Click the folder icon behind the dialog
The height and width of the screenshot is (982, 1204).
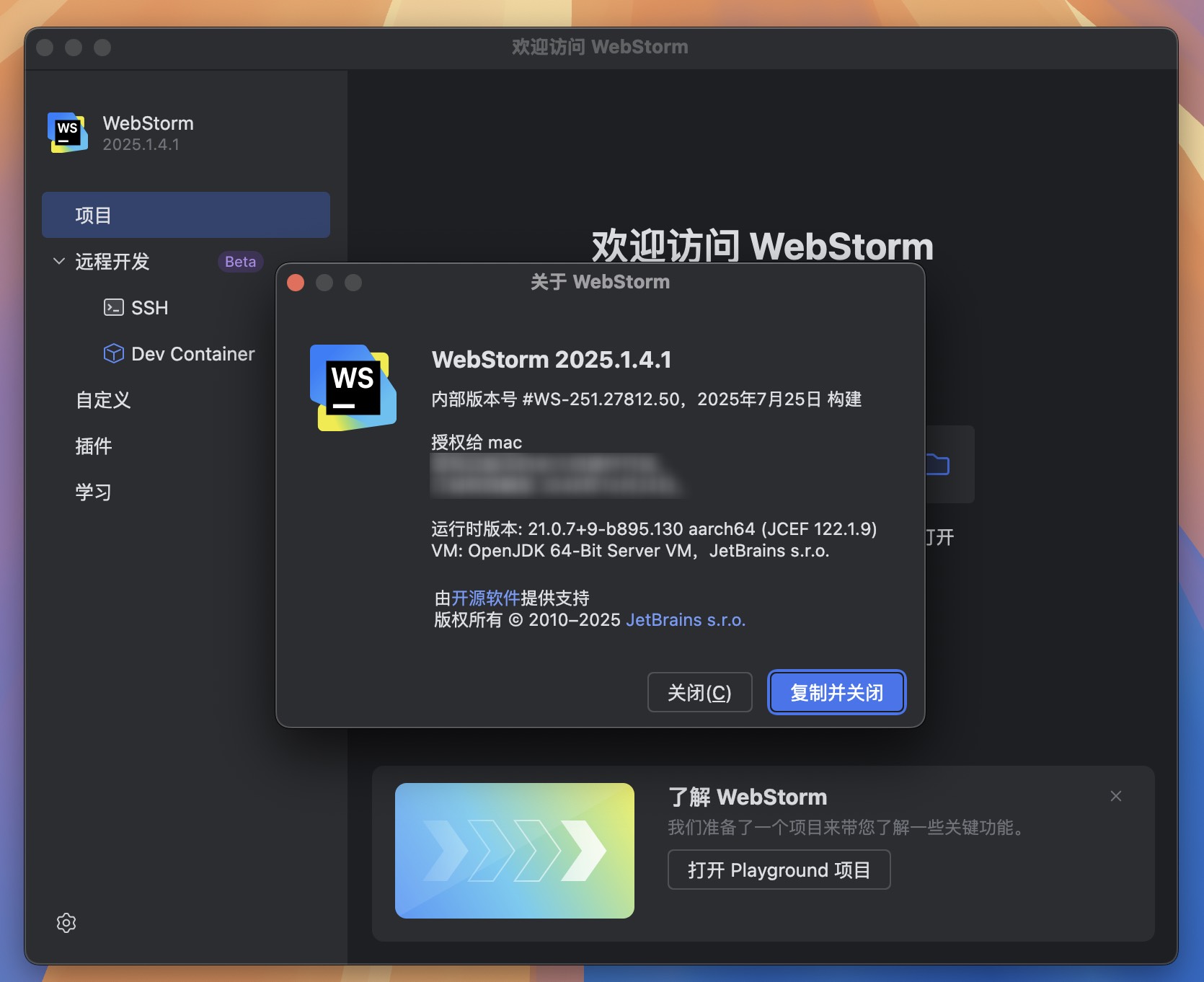937,465
